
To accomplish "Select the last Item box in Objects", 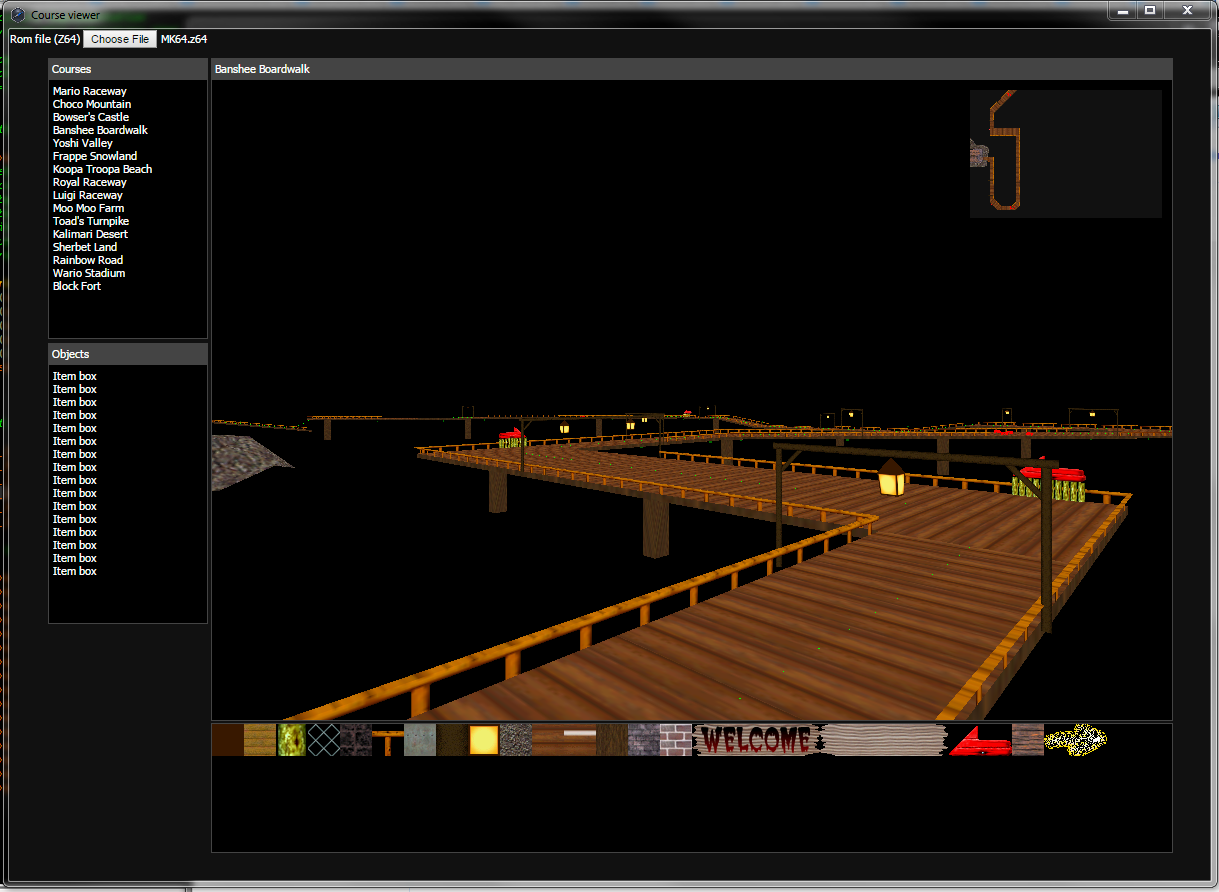I will click(x=75, y=571).
